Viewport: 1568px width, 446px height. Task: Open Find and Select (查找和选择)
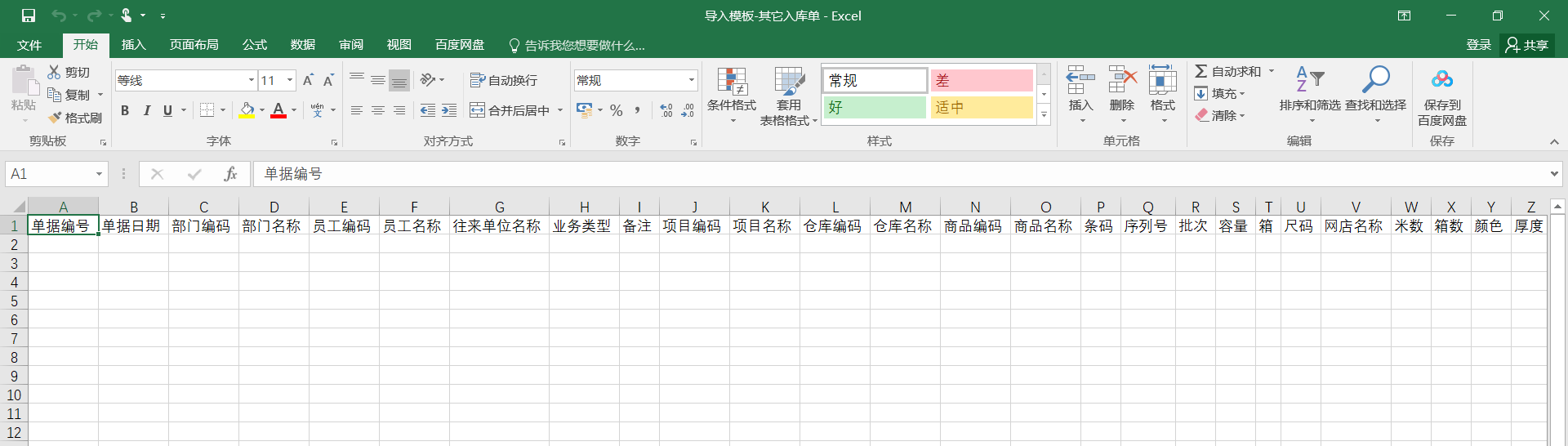[1376, 94]
